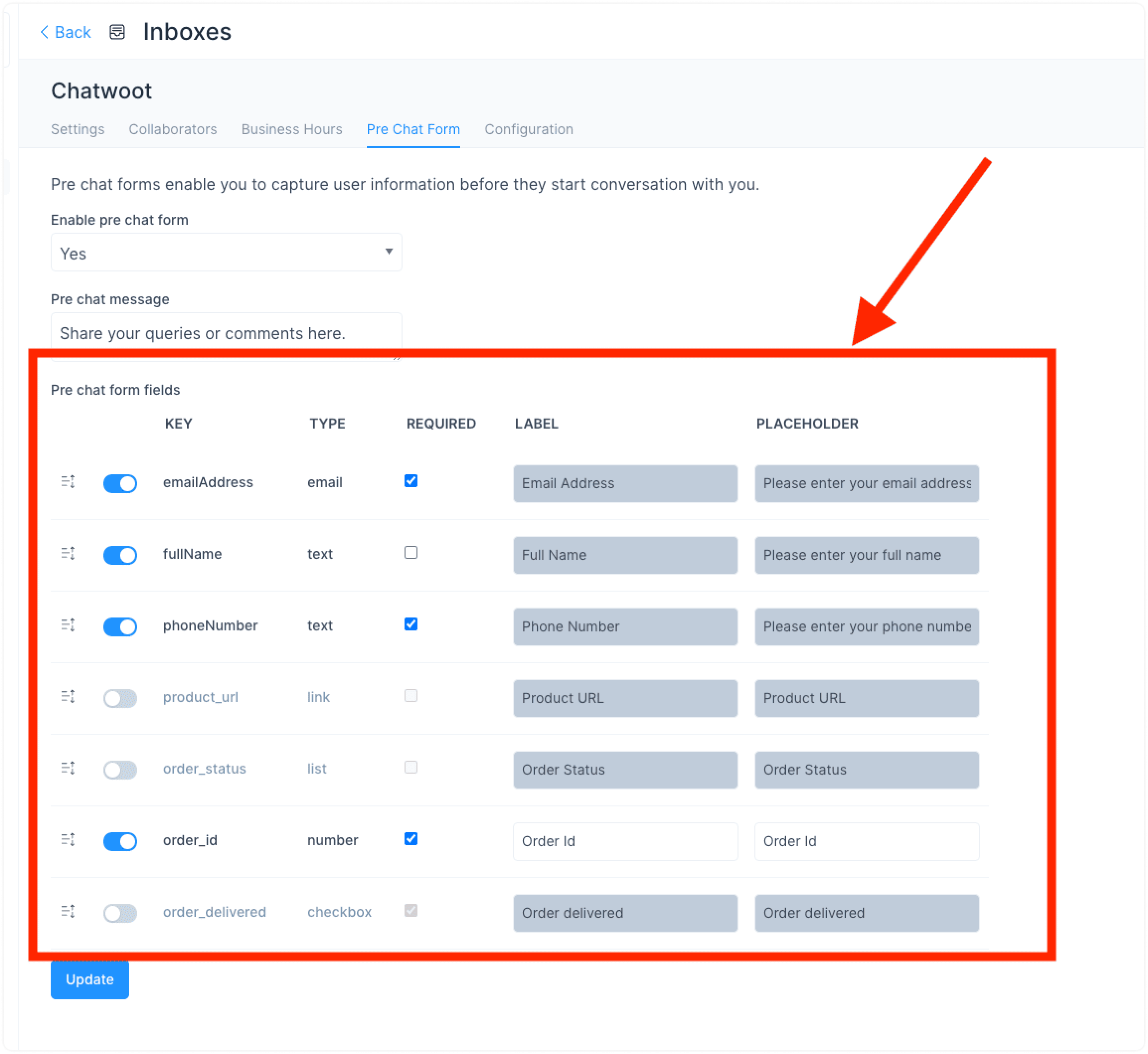The image size is (1148, 1054).
Task: Edit the Order Id placeholder field
Action: coord(867,842)
